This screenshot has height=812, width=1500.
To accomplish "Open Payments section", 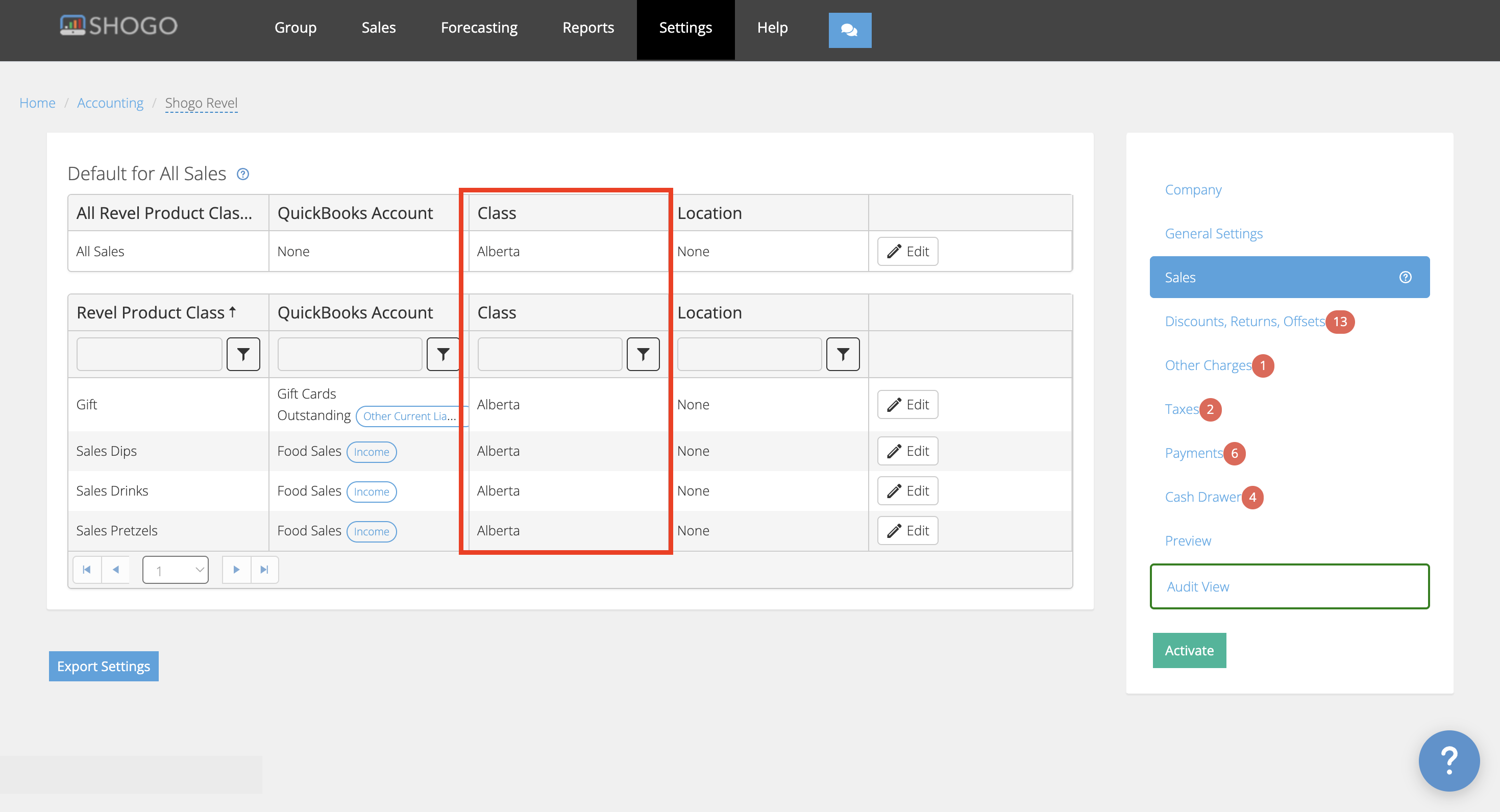I will click(1194, 453).
